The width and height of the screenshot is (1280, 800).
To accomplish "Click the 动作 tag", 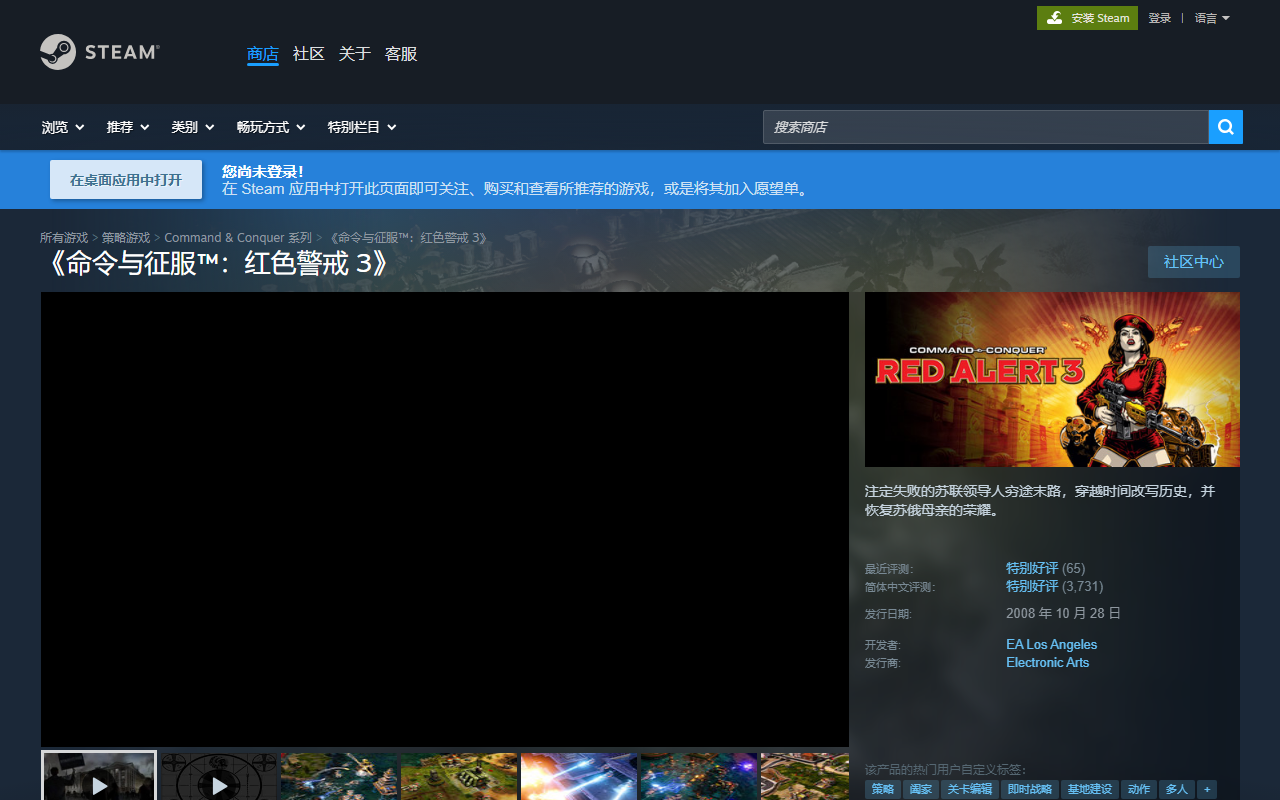I will [x=1139, y=789].
